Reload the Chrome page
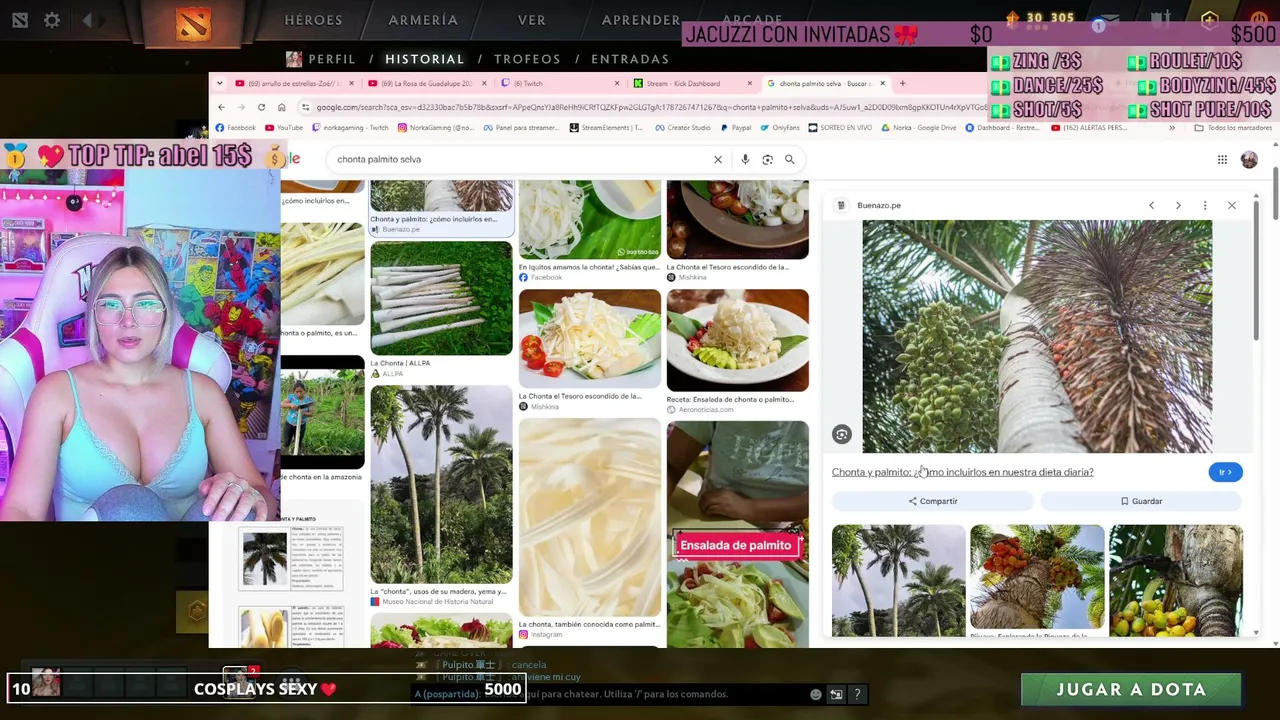Screen dimensions: 1280x720 tap(261, 107)
